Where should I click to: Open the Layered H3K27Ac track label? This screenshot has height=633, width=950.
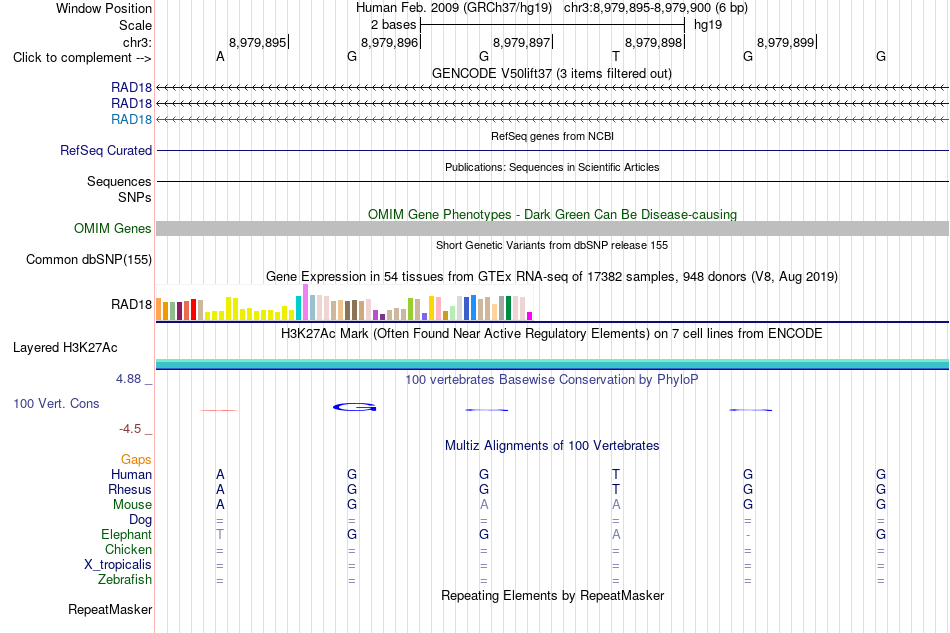coord(65,348)
